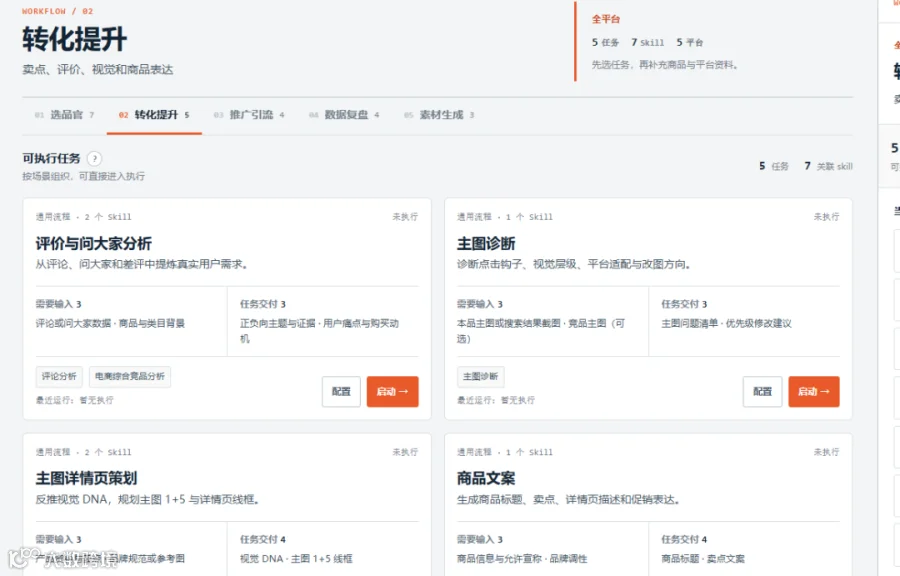Click 需要输入 3 in 主图诊断 card

tap(480, 304)
